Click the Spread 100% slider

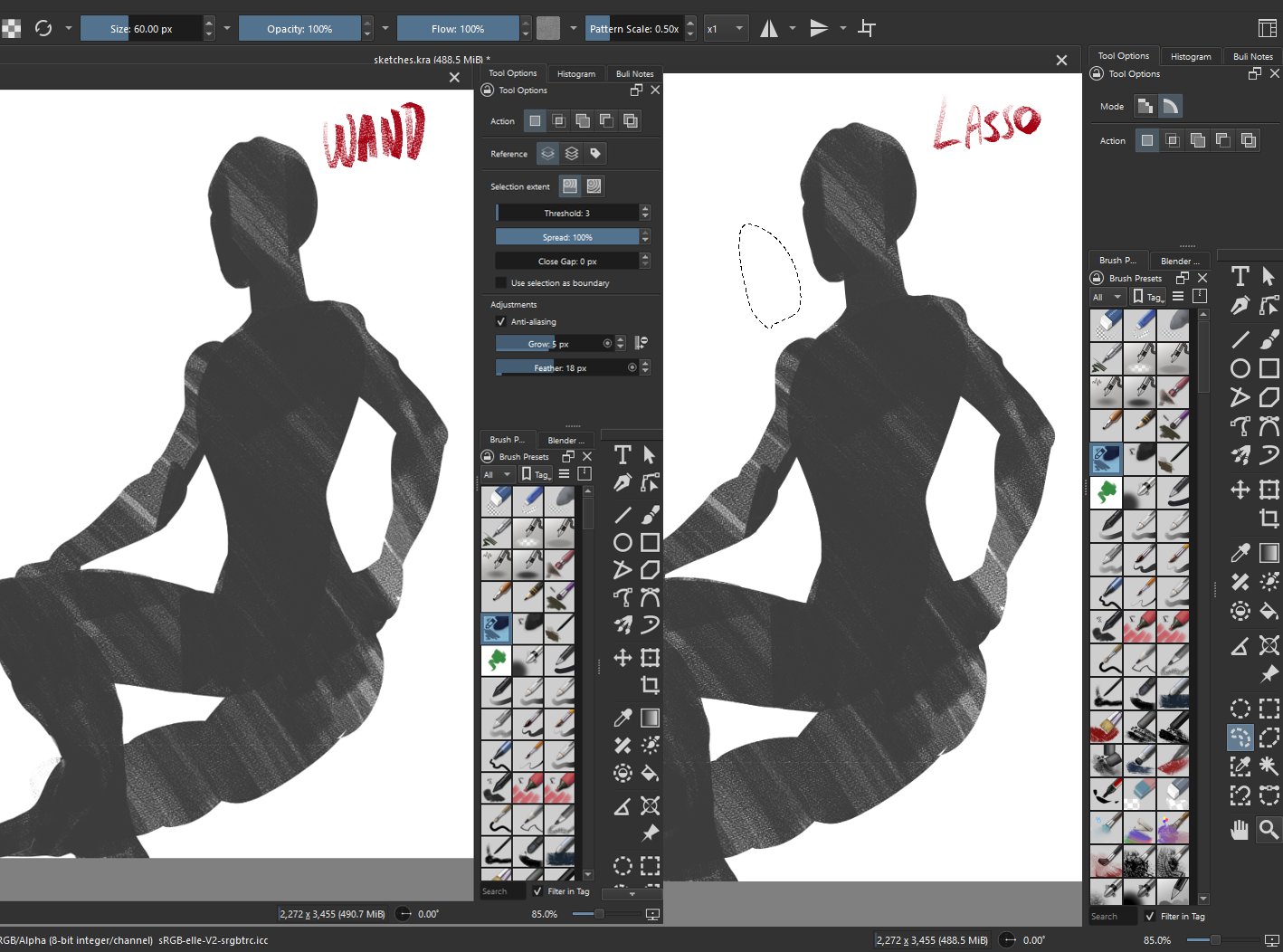(566, 237)
